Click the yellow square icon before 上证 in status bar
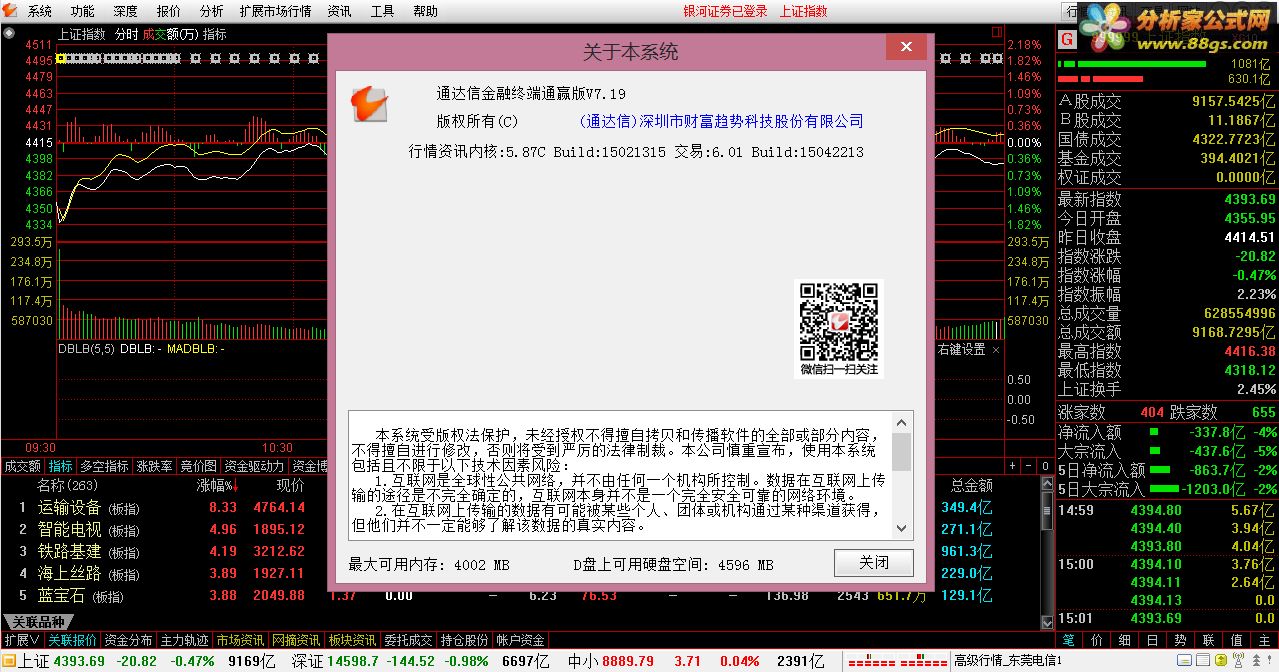Screen dimensions: 1279x672 (x=10, y=661)
